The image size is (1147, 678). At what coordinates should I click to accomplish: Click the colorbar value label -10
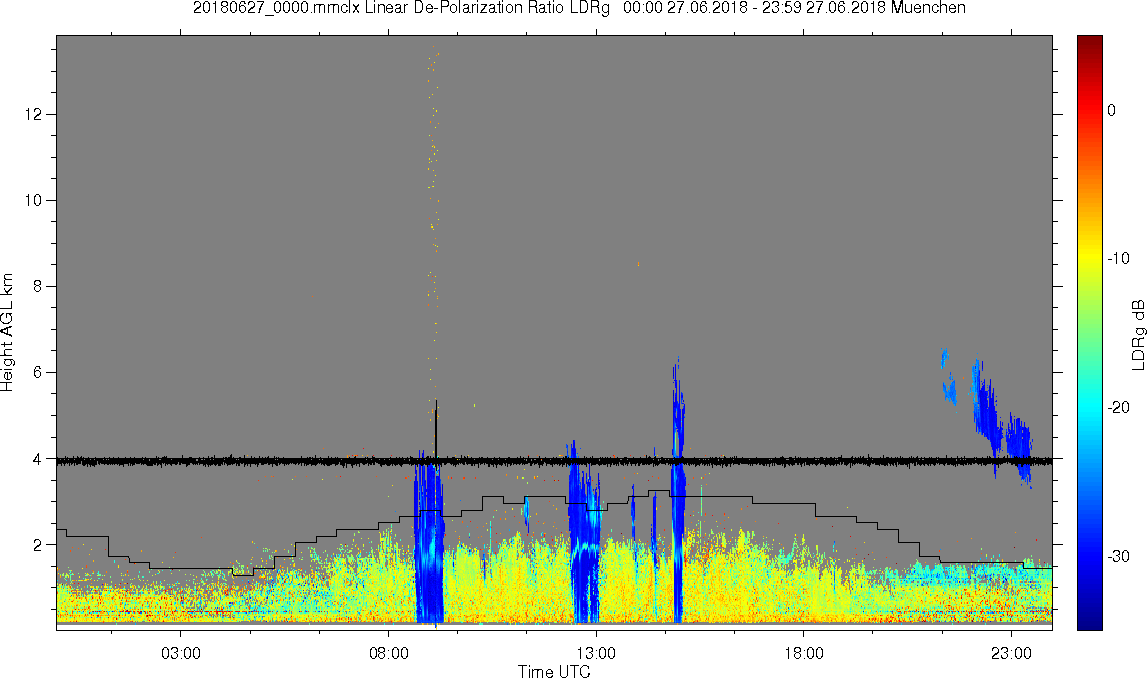1118,258
